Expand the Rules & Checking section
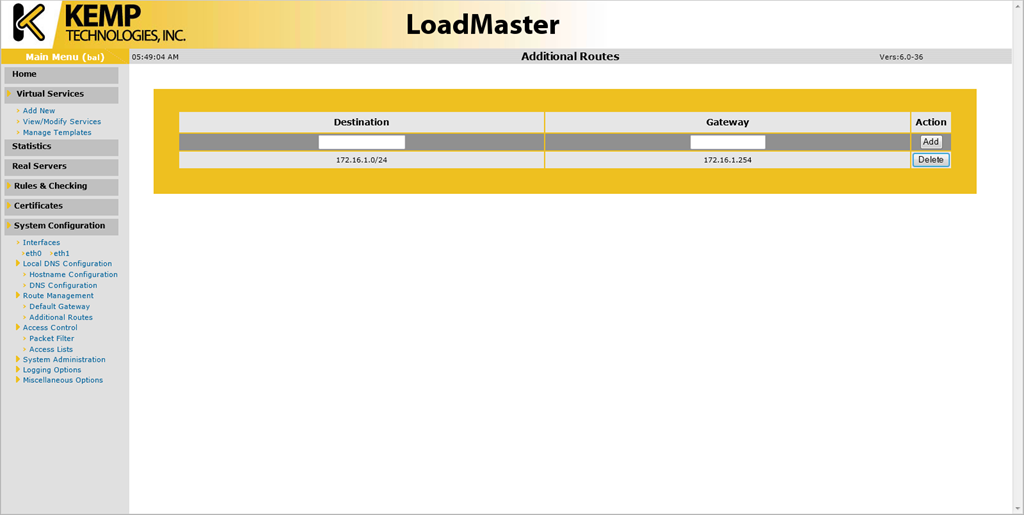 click(x=61, y=186)
